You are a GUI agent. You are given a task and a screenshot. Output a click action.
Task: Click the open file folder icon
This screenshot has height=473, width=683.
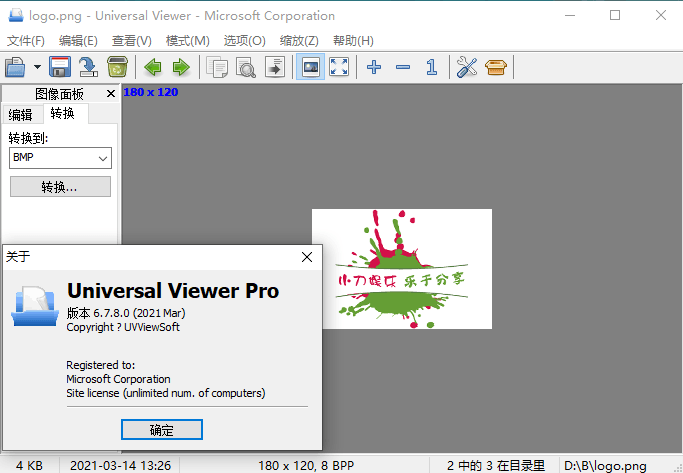tap(16, 67)
